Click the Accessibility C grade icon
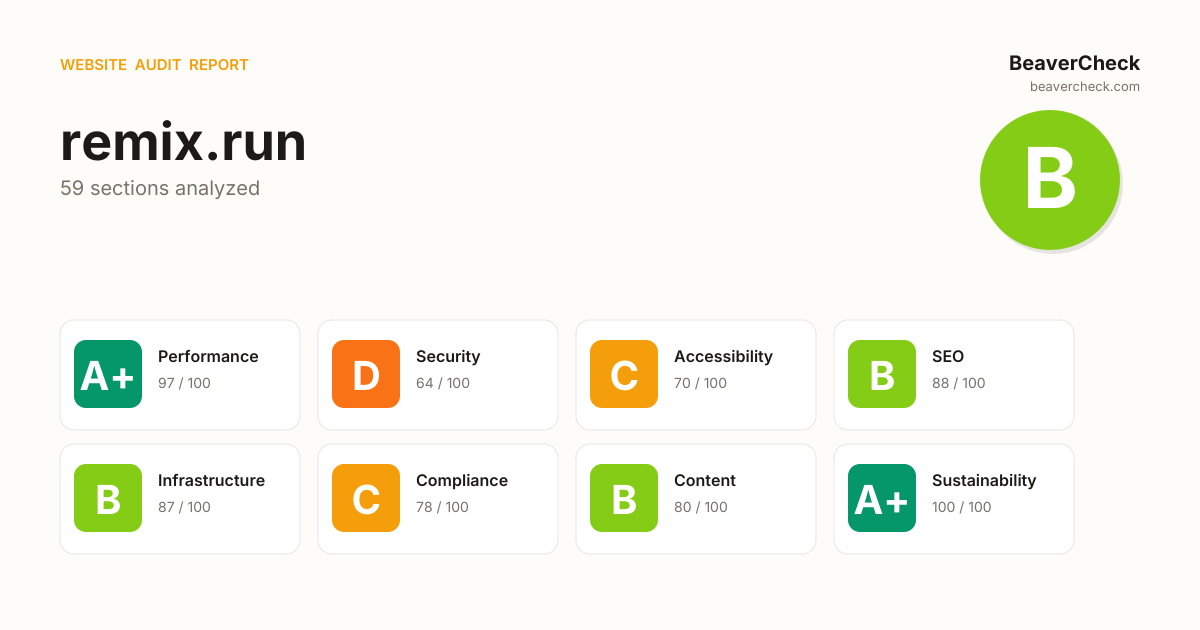The width and height of the screenshot is (1200, 630). 624,374
